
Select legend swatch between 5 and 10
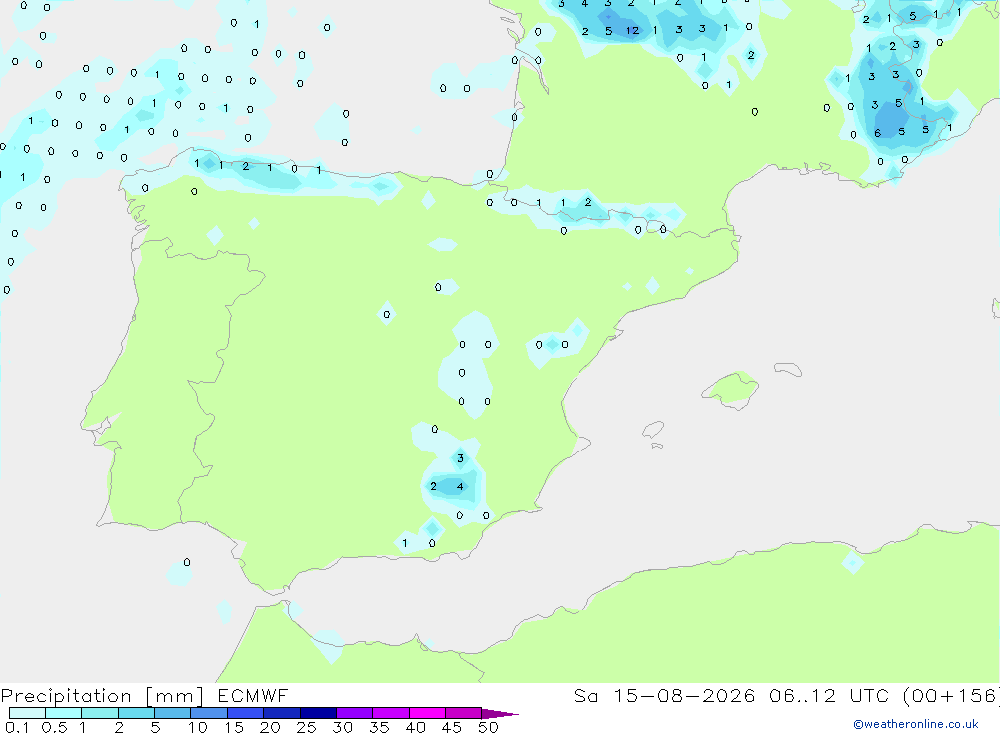tap(173, 713)
